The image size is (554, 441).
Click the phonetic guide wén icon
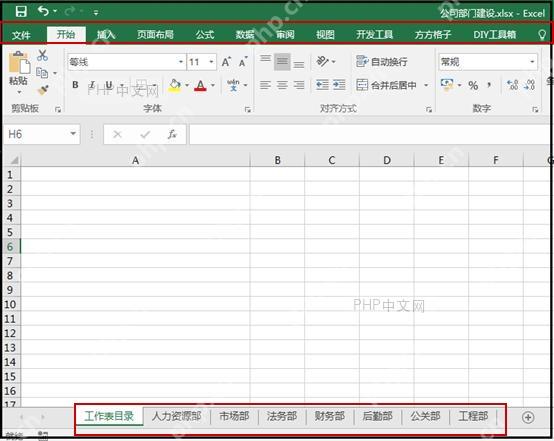point(233,85)
